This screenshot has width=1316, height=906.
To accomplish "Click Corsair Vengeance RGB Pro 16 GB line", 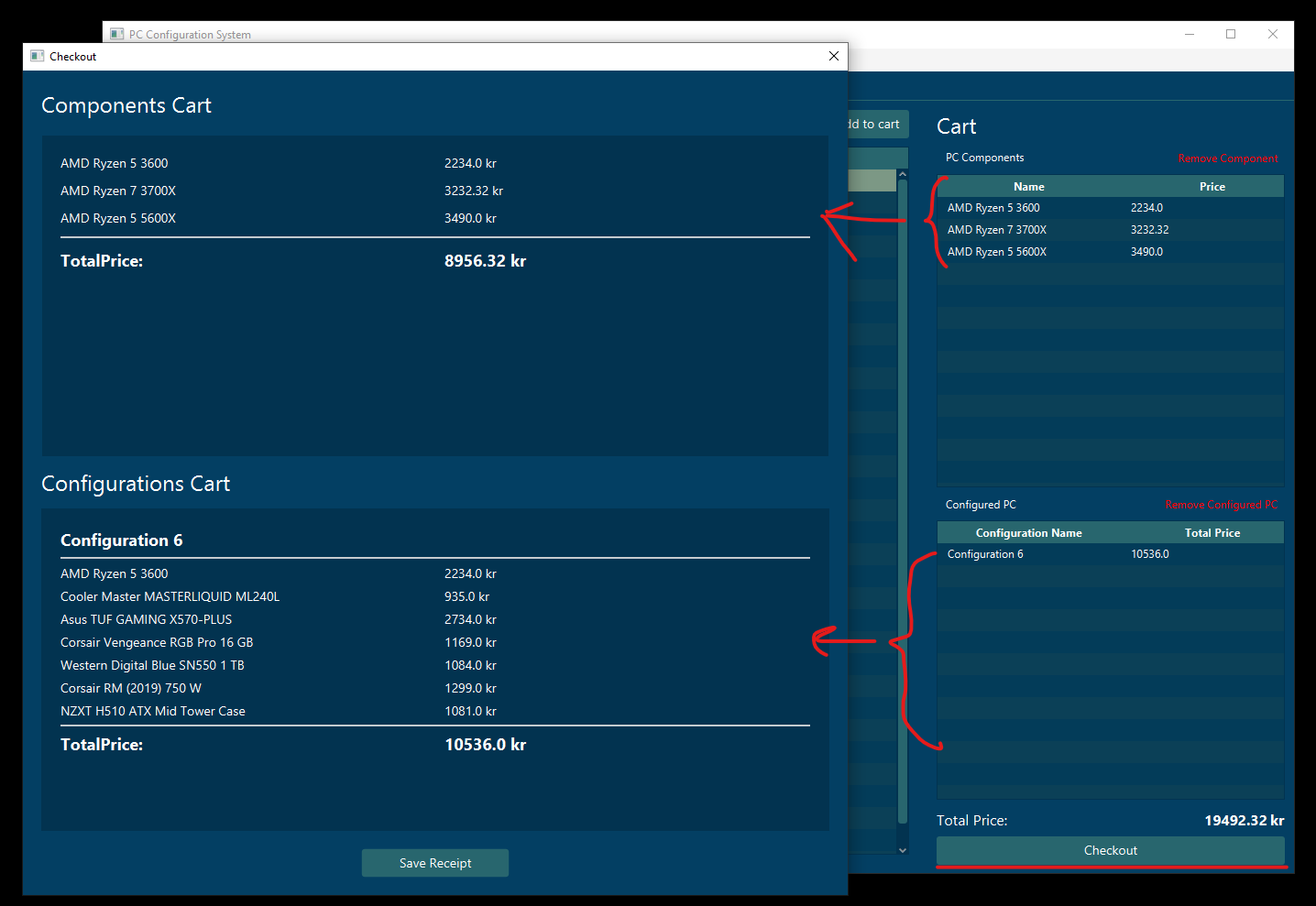I will [157, 642].
